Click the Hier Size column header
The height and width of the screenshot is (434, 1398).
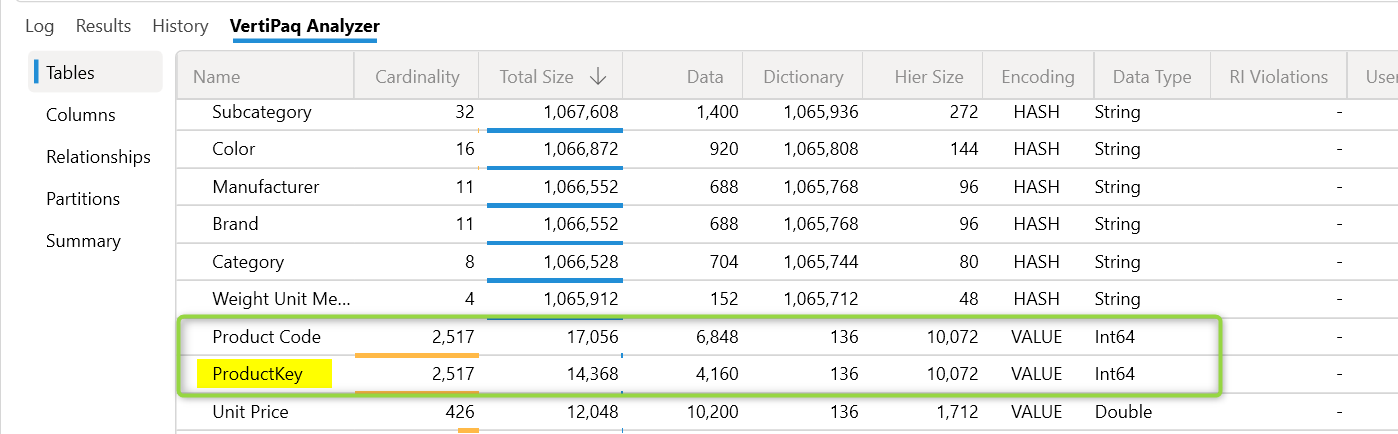pos(929,77)
